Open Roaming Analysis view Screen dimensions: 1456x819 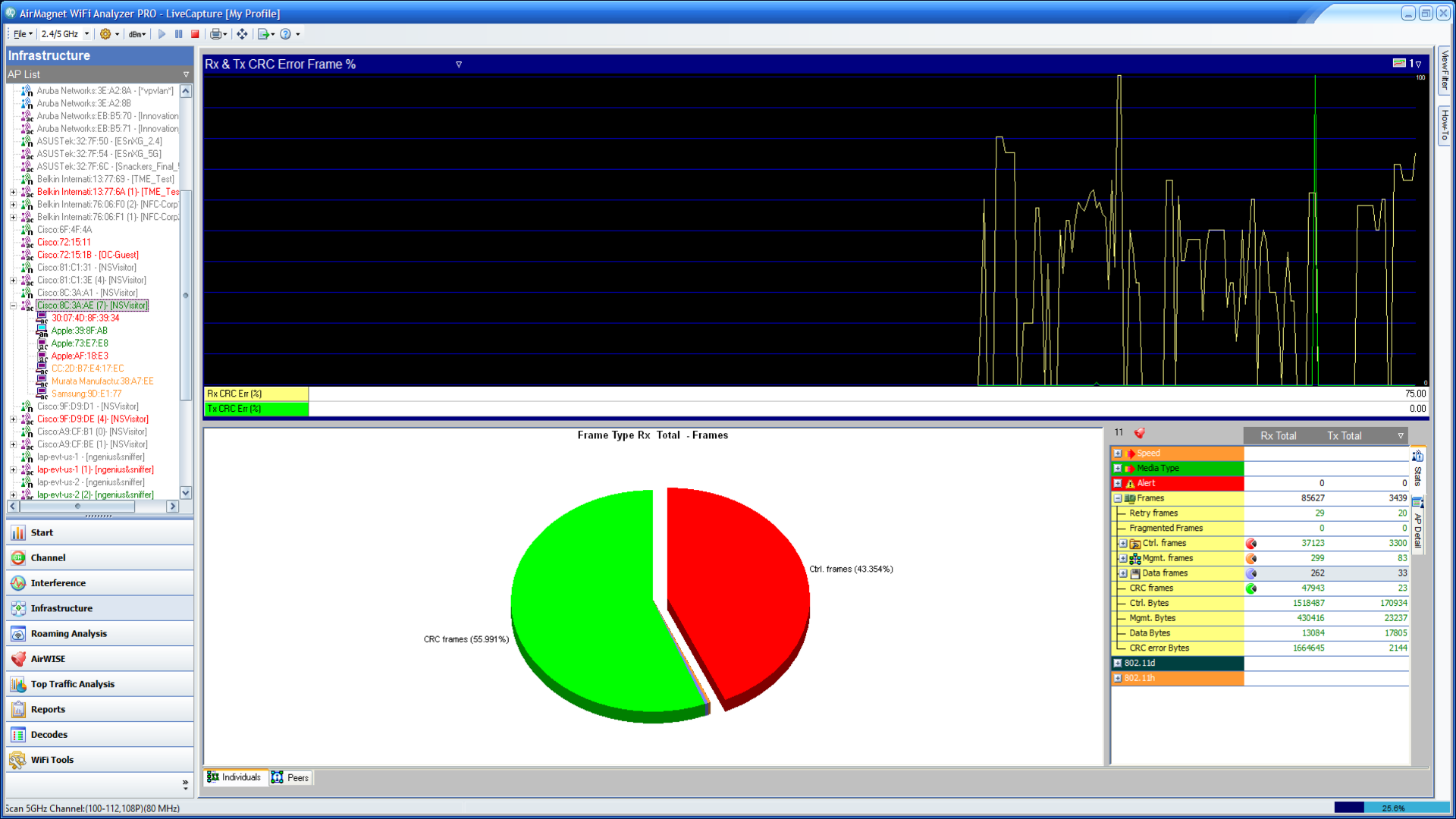point(17,633)
